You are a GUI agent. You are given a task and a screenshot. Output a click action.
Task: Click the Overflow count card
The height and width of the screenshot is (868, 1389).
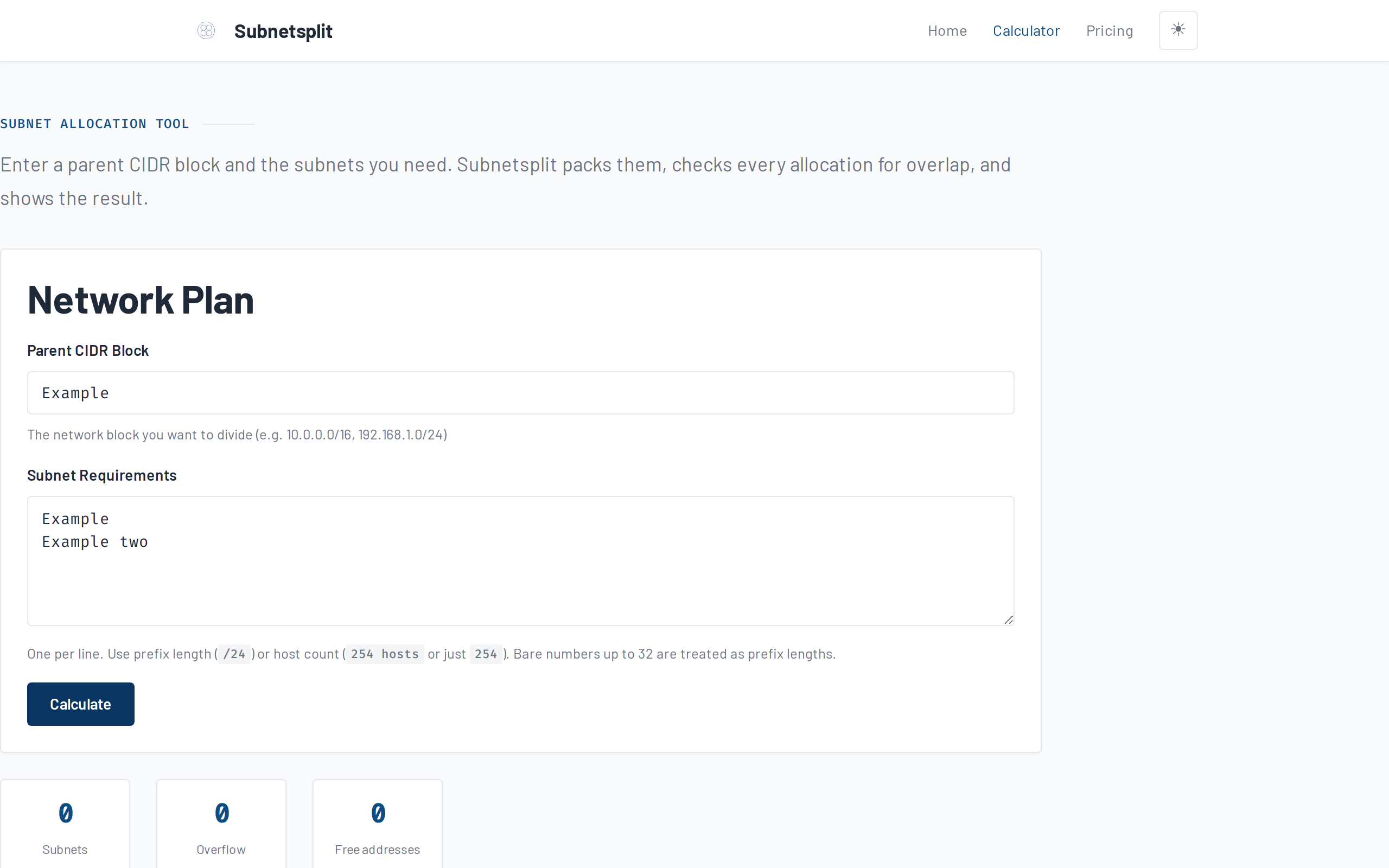221,825
